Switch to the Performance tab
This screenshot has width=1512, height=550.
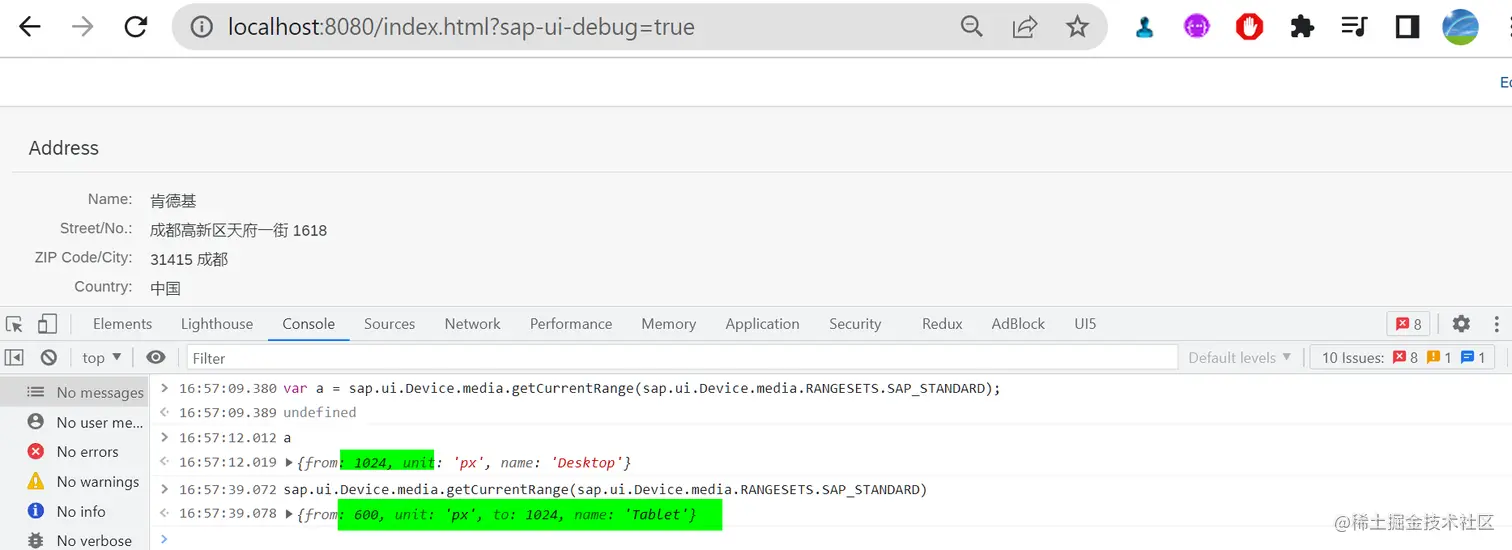(571, 324)
